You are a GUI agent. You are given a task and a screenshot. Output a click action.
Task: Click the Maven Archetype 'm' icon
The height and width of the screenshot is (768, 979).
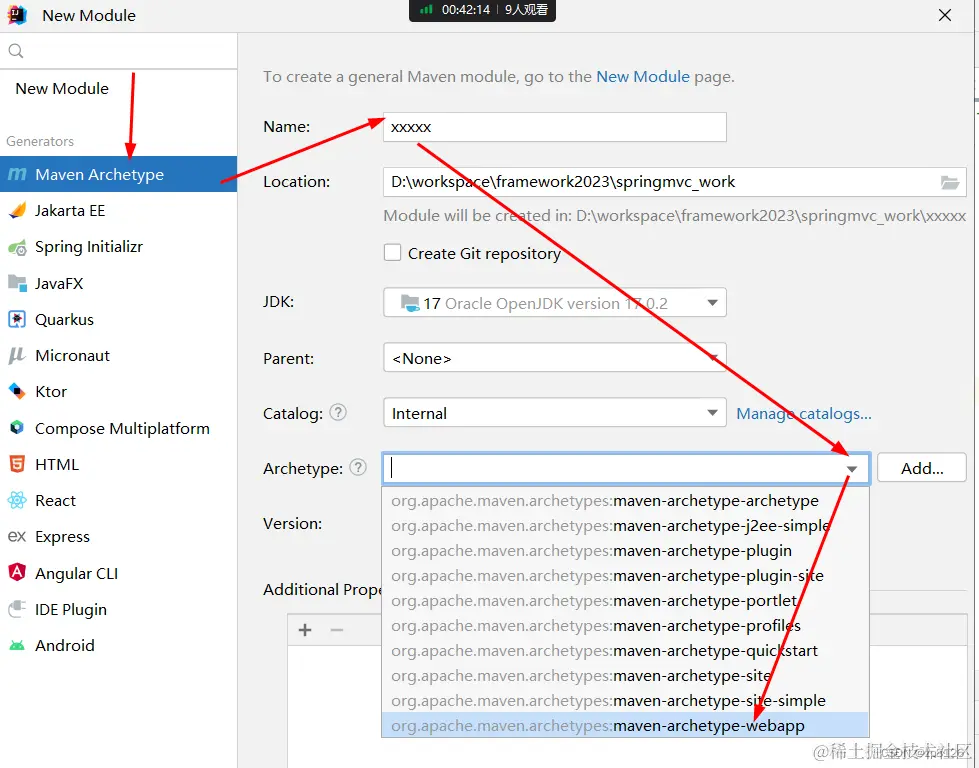(x=17, y=174)
